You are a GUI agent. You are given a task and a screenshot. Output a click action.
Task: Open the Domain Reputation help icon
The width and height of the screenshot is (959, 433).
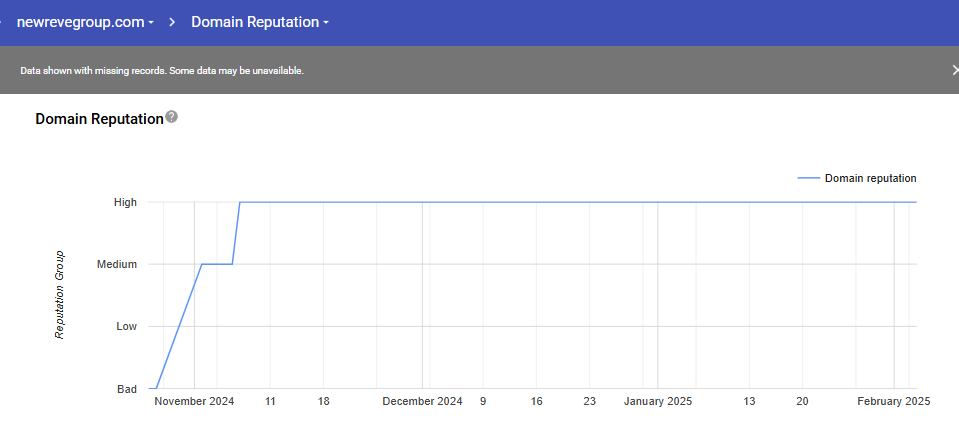[172, 117]
